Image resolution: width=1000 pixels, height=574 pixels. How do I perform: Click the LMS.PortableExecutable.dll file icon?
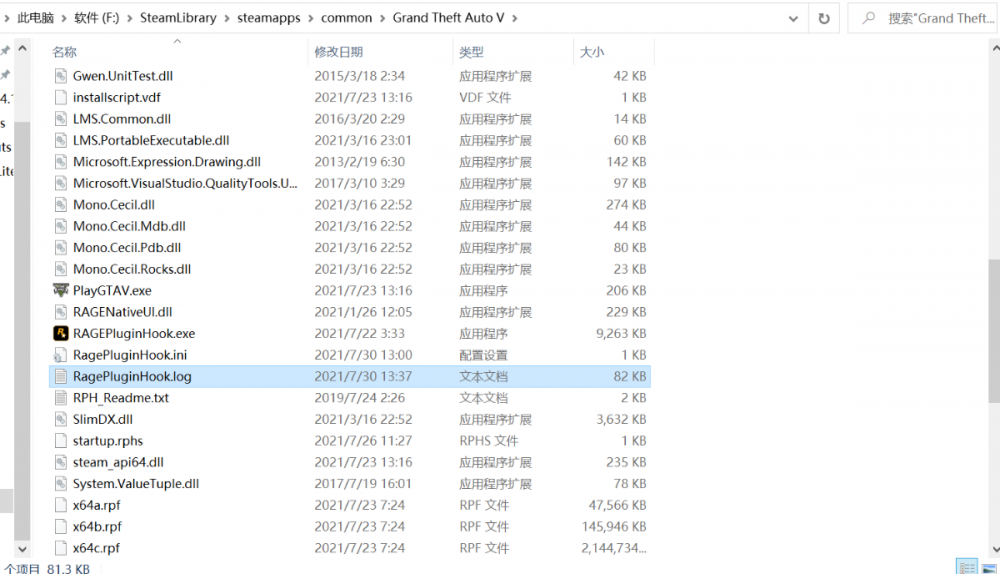click(x=61, y=140)
